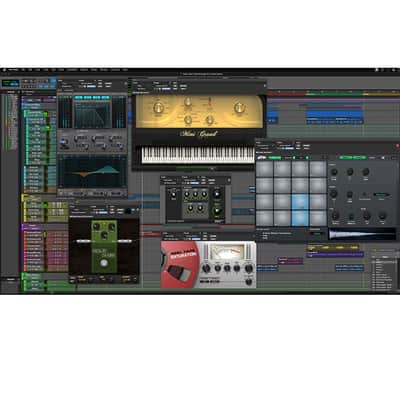The image size is (400, 400).
Task: Select the large bright blue clip in timeline
Action: [x=334, y=114]
